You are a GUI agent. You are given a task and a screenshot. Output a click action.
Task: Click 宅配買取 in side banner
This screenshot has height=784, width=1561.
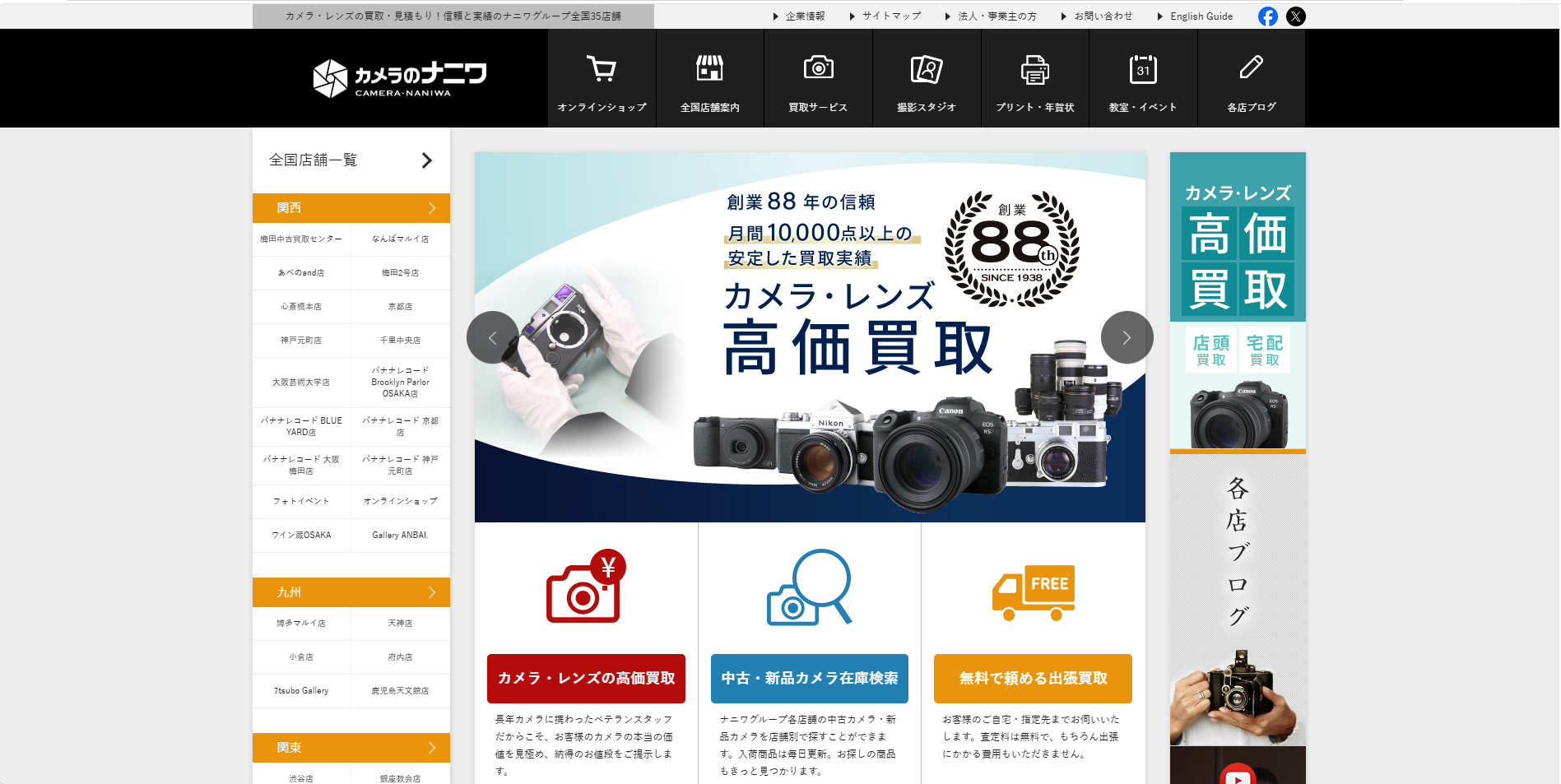coord(1265,350)
